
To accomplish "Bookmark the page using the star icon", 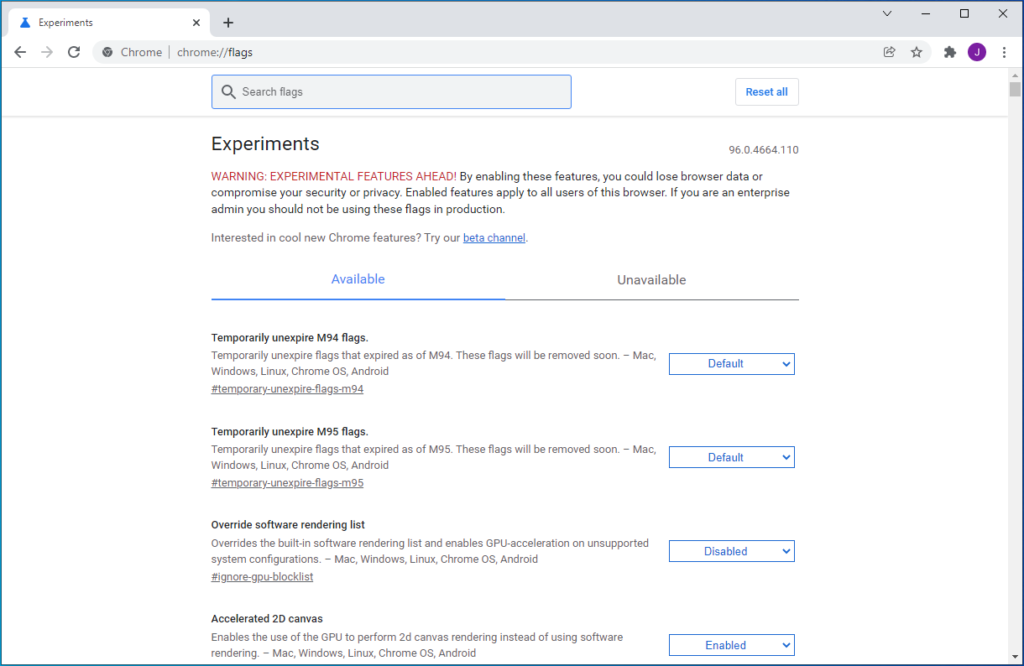I will tap(917, 51).
